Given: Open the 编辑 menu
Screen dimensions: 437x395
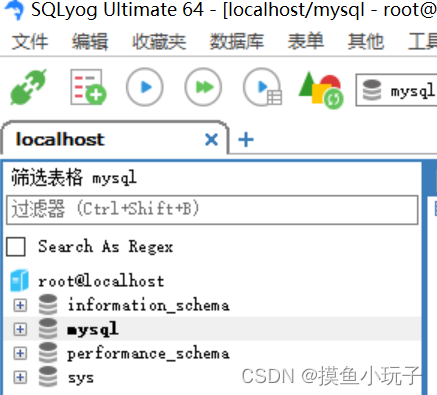Looking at the screenshot, I should click(90, 42).
